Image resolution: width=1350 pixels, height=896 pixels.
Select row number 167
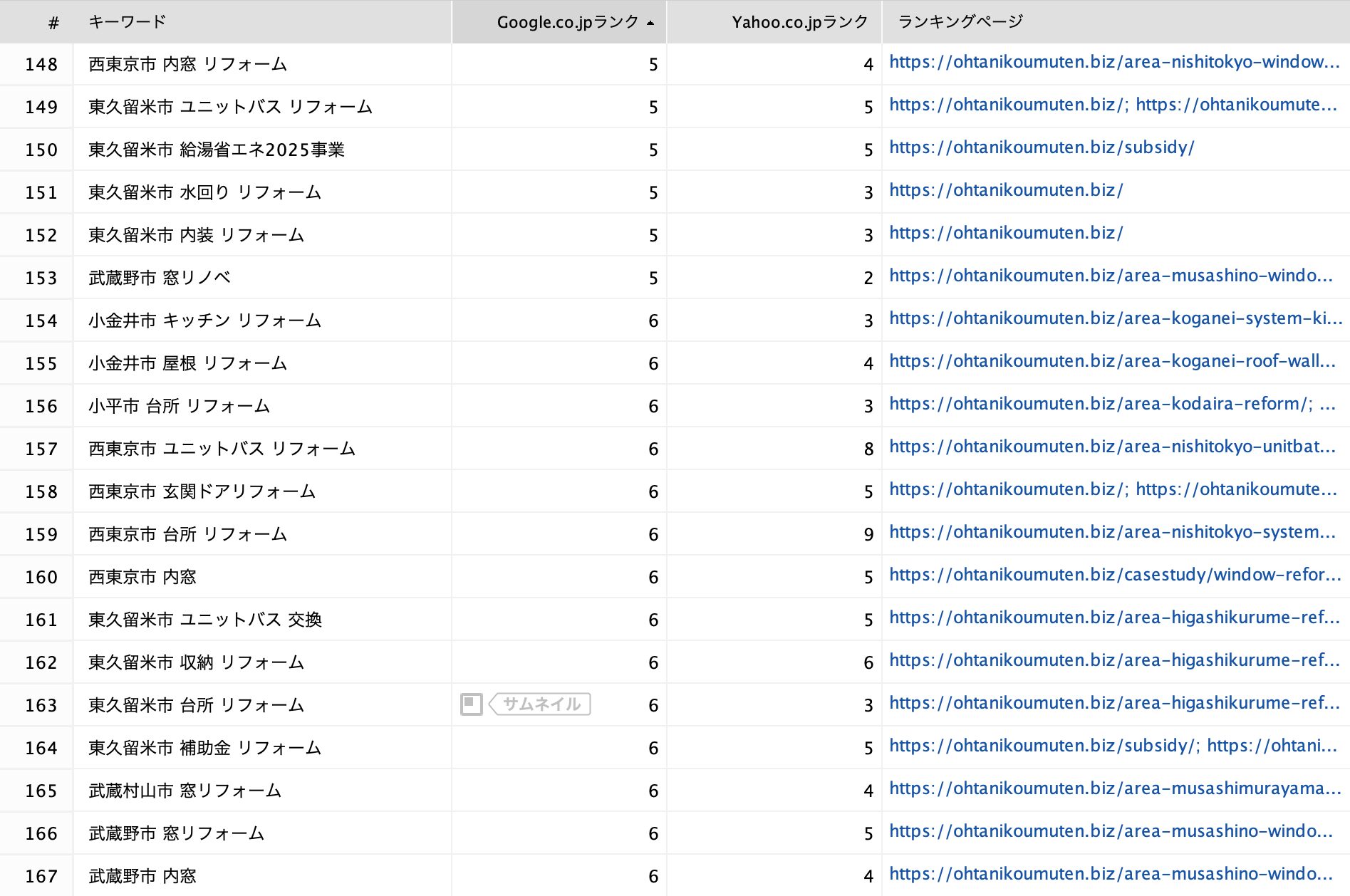point(41,876)
